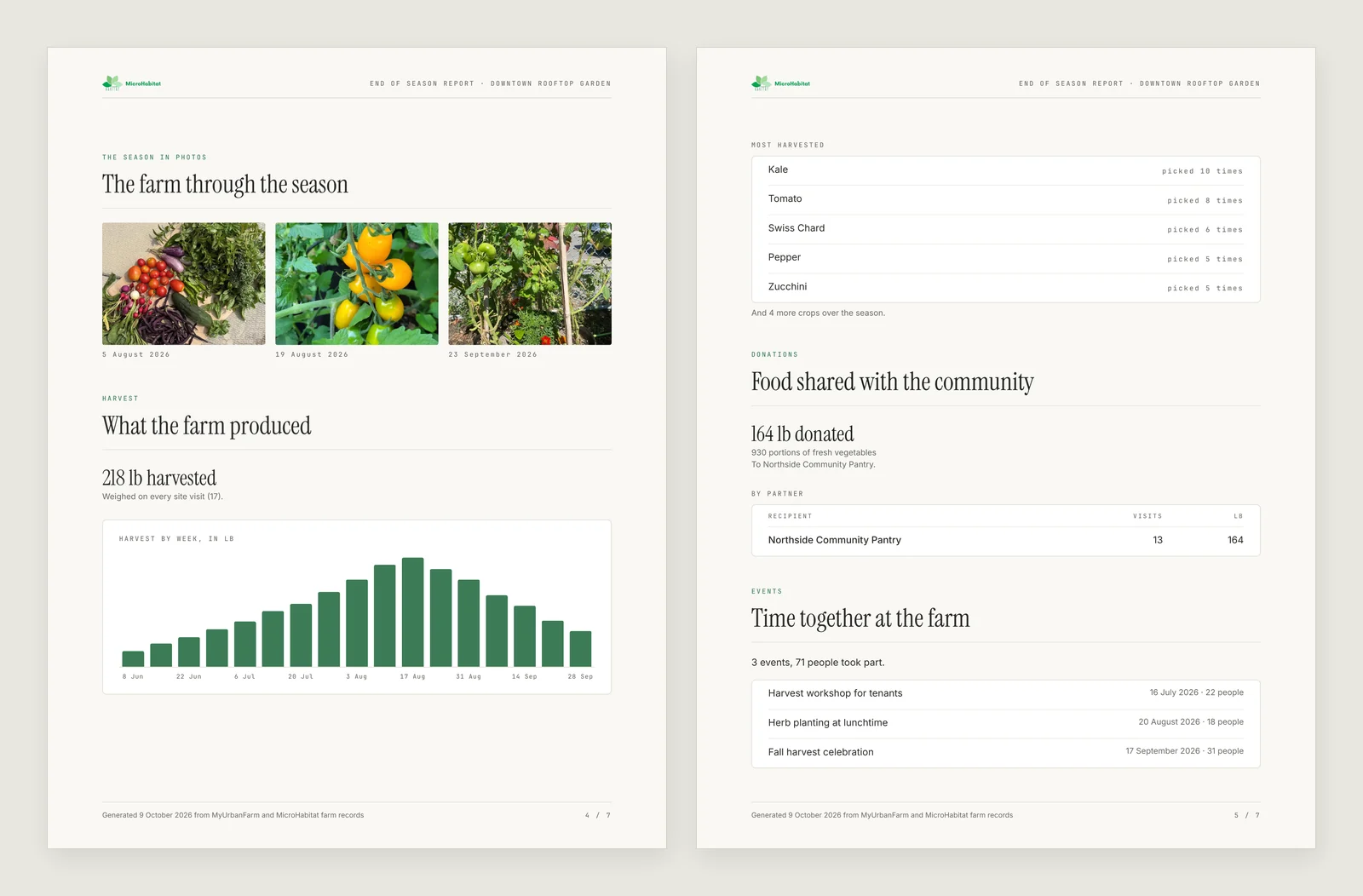Viewport: 1363px width, 896px height.
Task: Click the 'HARVEST BY WEEK, IN LB' chart title
Action: [x=176, y=538]
